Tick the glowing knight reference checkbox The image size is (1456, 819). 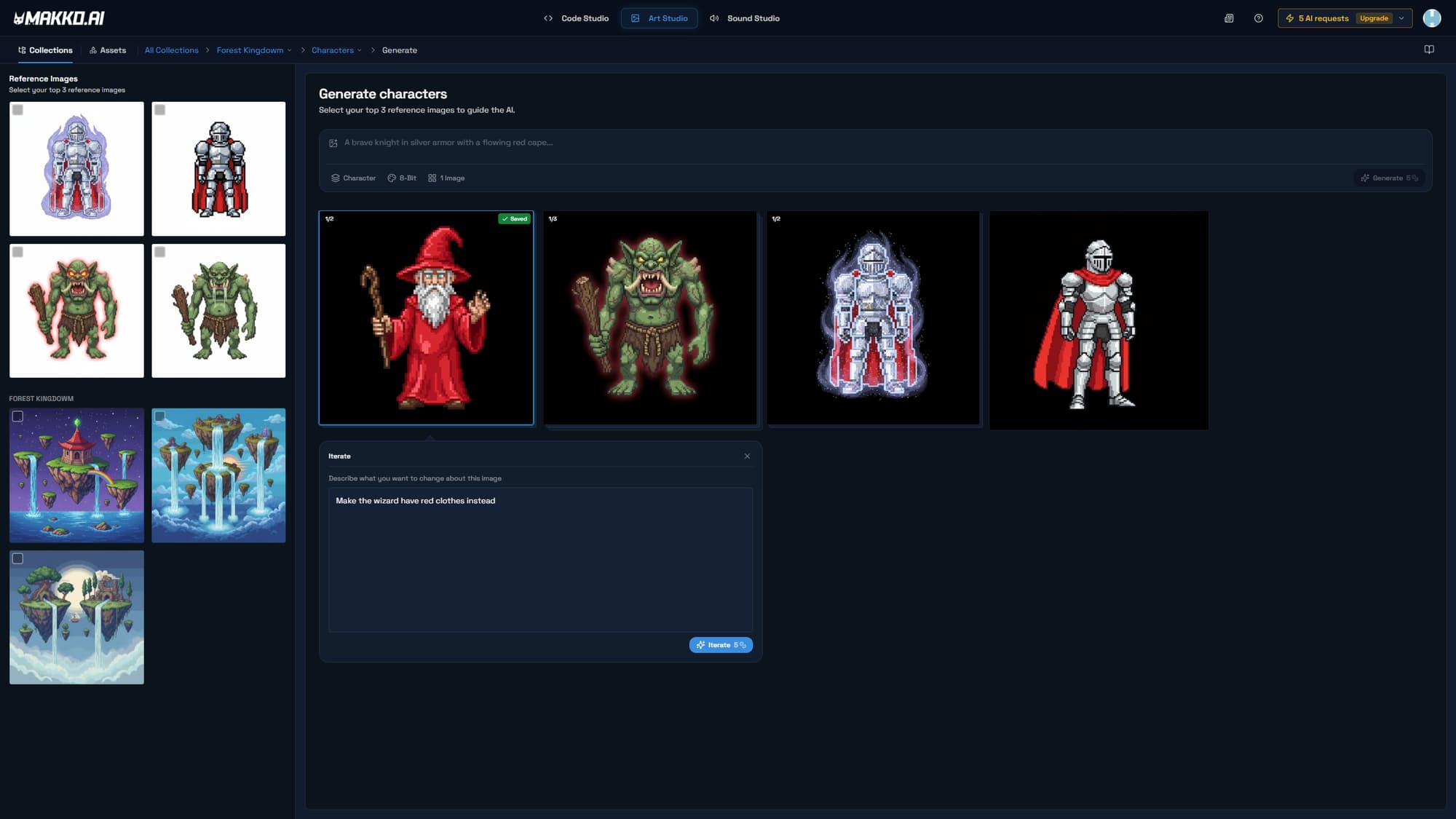point(18,110)
